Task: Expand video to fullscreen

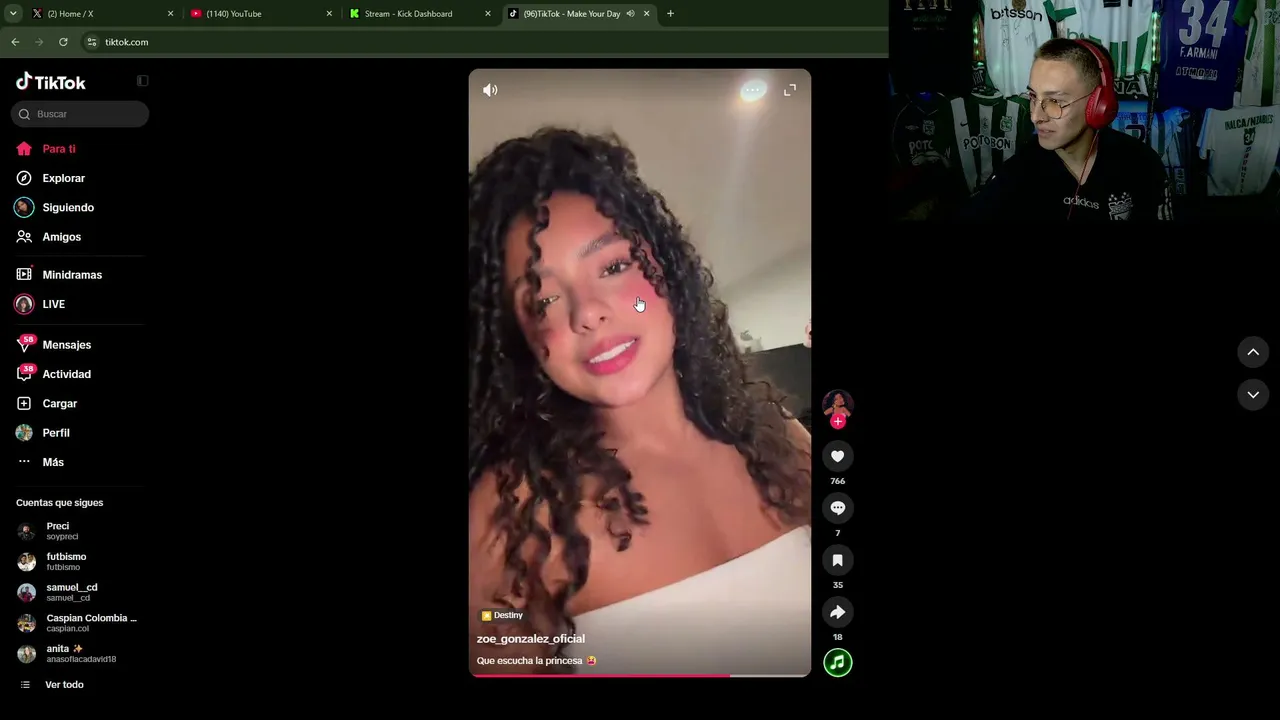Action: (790, 90)
